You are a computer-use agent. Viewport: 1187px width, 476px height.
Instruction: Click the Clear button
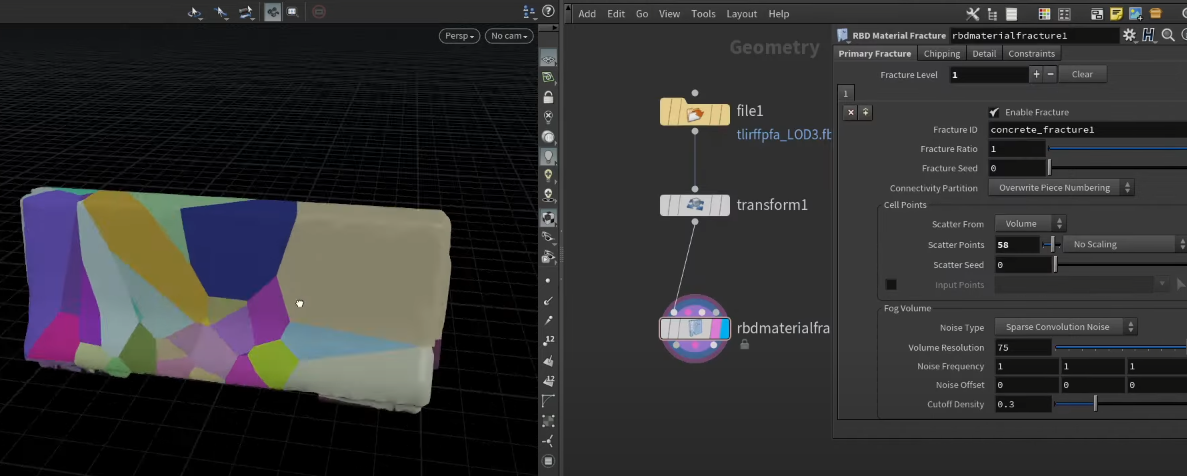[1082, 74]
